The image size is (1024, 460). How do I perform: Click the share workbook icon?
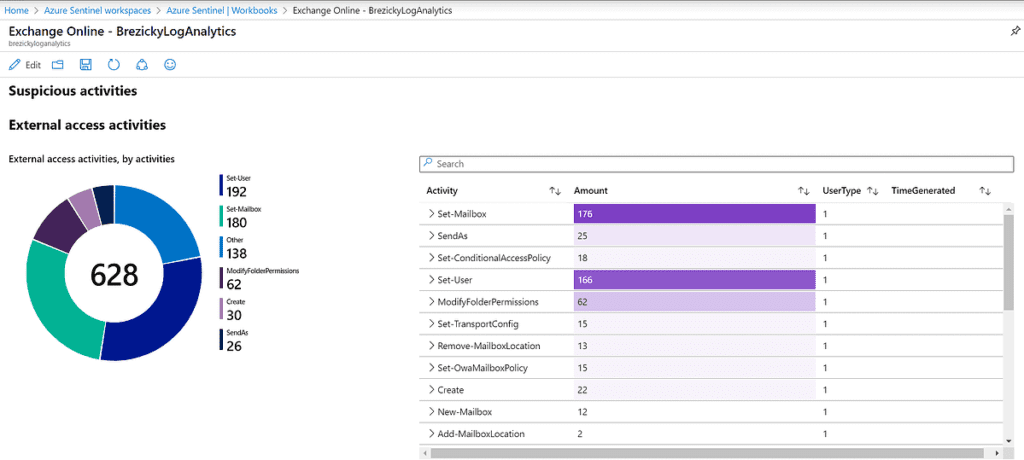point(142,65)
